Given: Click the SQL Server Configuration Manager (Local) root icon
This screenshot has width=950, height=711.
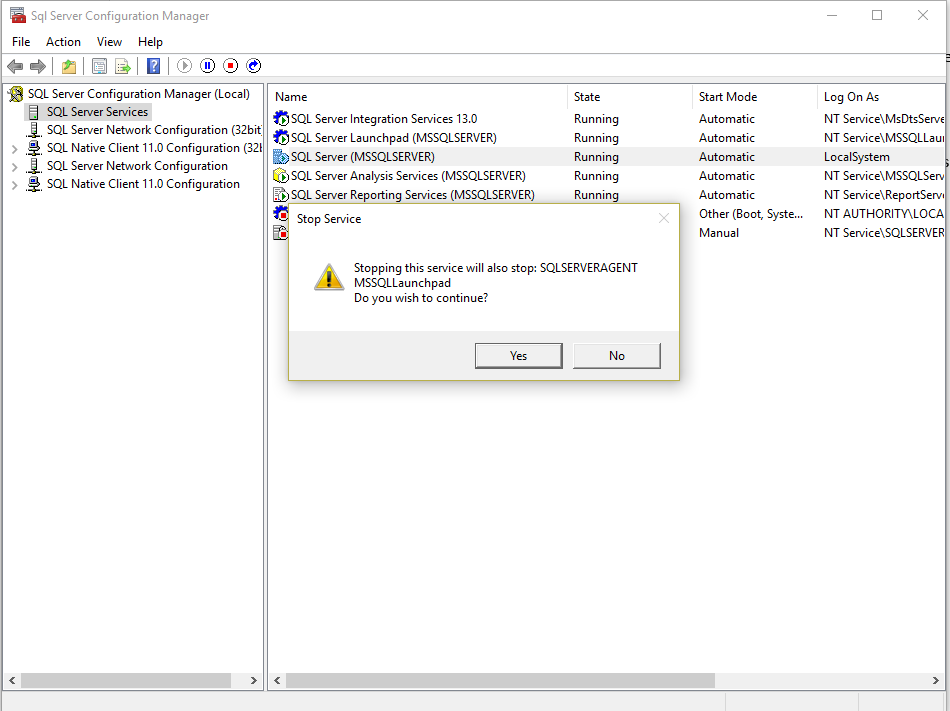Looking at the screenshot, I should (16, 94).
